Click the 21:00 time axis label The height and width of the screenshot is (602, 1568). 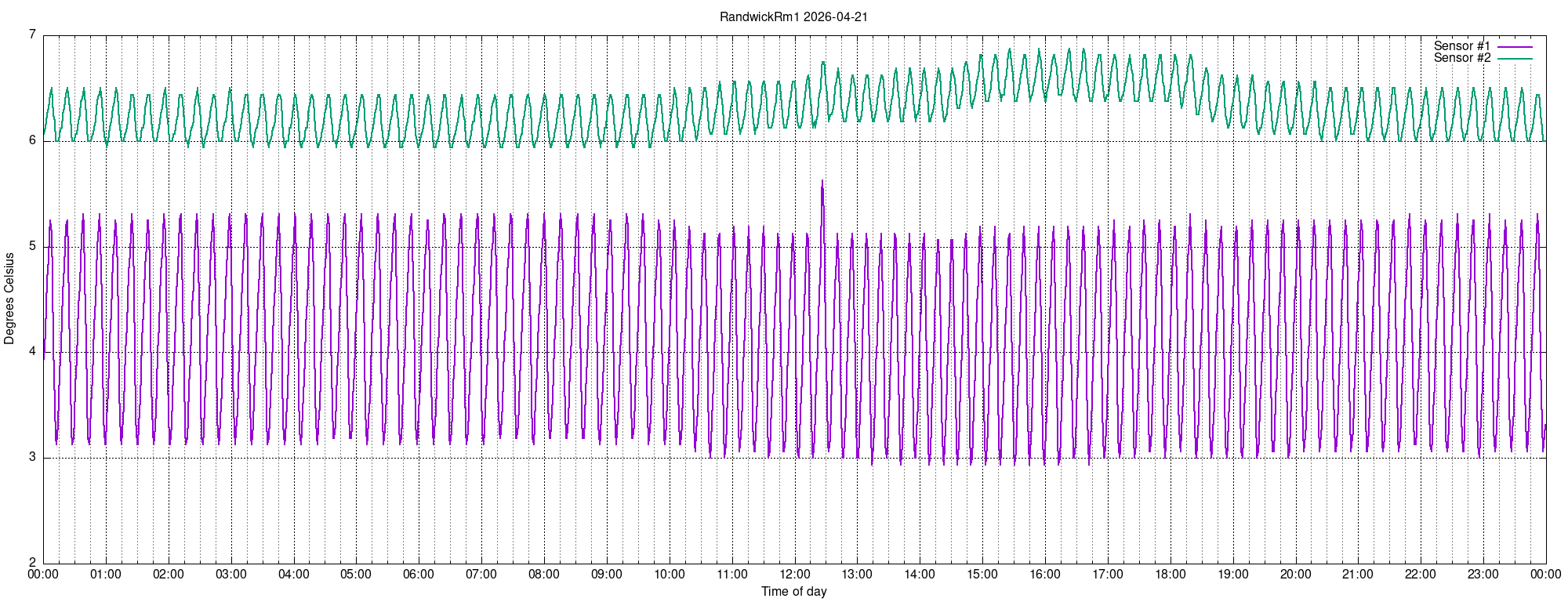(x=1358, y=575)
